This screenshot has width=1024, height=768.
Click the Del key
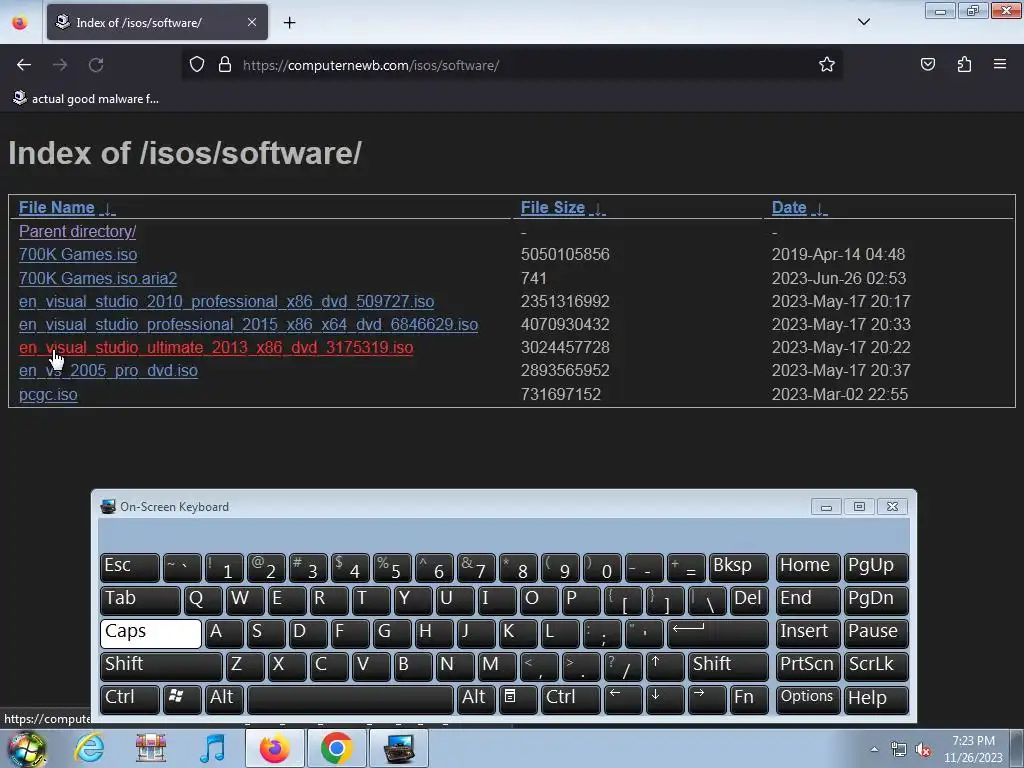point(749,600)
